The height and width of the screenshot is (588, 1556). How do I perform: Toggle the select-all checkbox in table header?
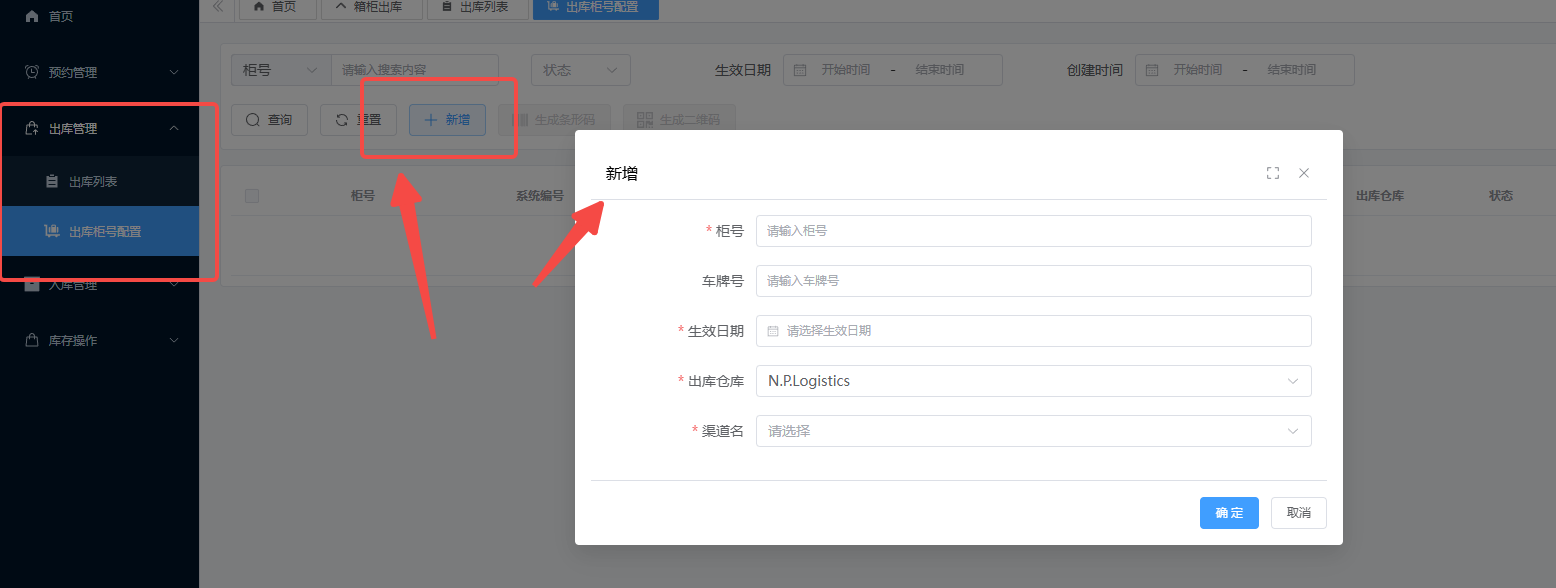[x=252, y=196]
